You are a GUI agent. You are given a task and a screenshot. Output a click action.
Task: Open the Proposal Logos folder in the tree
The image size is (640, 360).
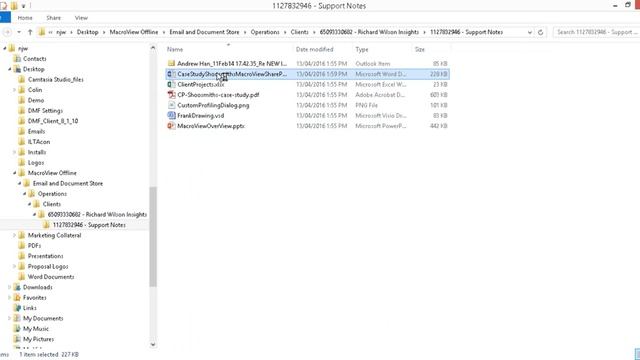point(48,267)
